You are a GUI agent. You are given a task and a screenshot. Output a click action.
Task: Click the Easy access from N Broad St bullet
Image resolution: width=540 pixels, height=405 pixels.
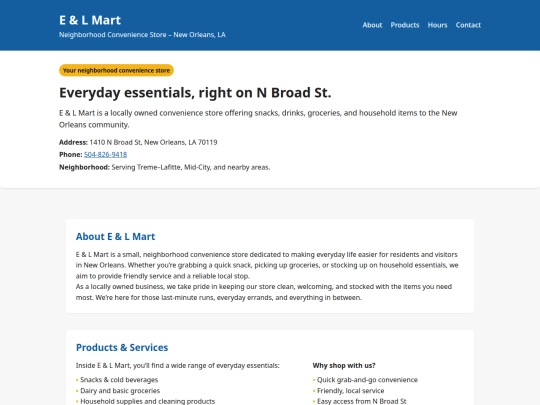tap(362, 401)
